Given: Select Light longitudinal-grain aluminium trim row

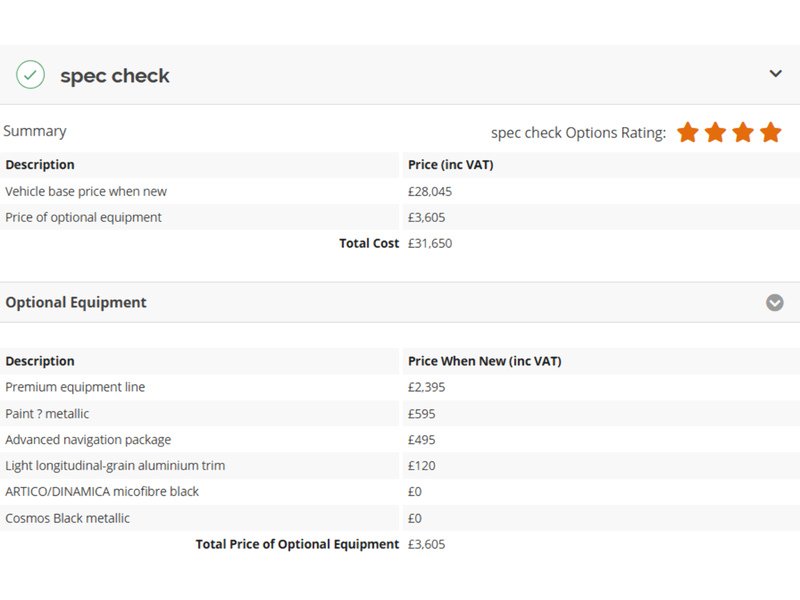Looking at the screenshot, I should pyautogui.click(x=115, y=465).
